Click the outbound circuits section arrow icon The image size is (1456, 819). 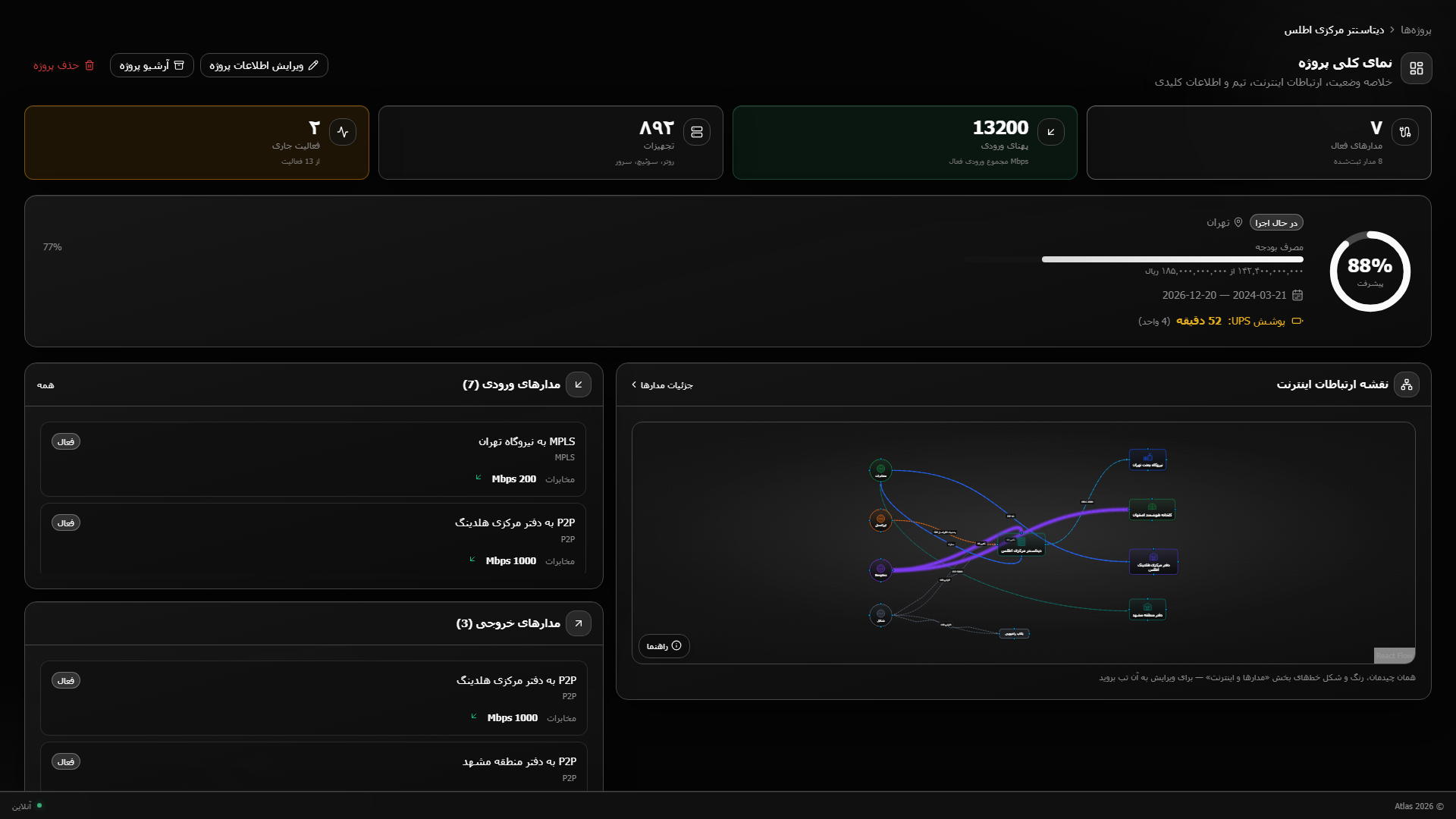[579, 623]
